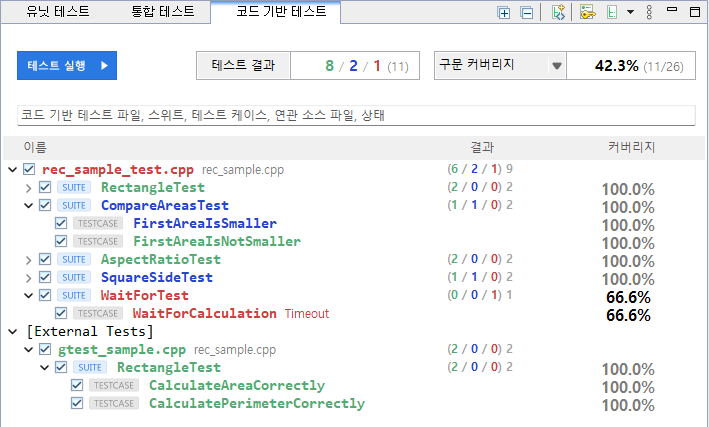Screen dimensions: 709x427
Task: Click the TESTCASE badge of FirstAreaIsSmaller
Action: (98, 223)
